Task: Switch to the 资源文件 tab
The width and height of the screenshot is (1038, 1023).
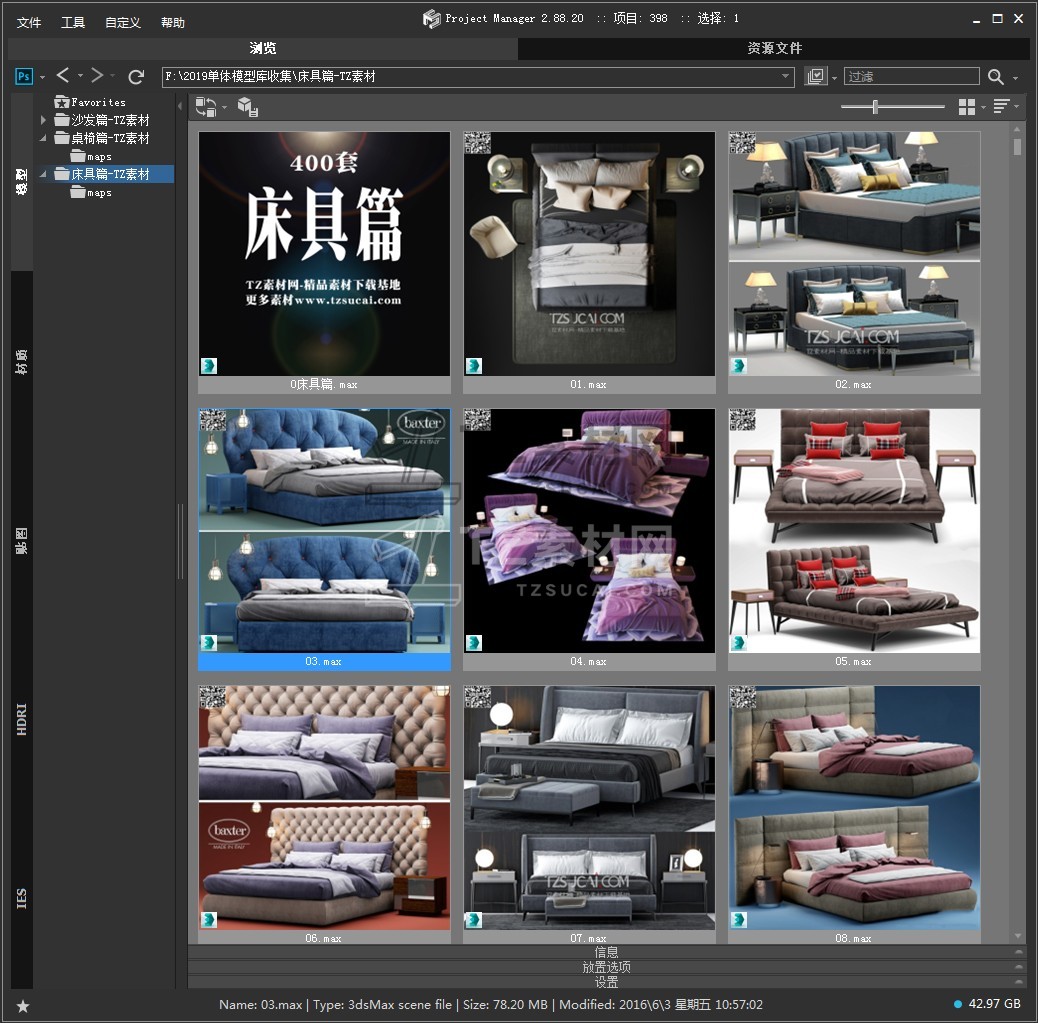Action: point(774,48)
